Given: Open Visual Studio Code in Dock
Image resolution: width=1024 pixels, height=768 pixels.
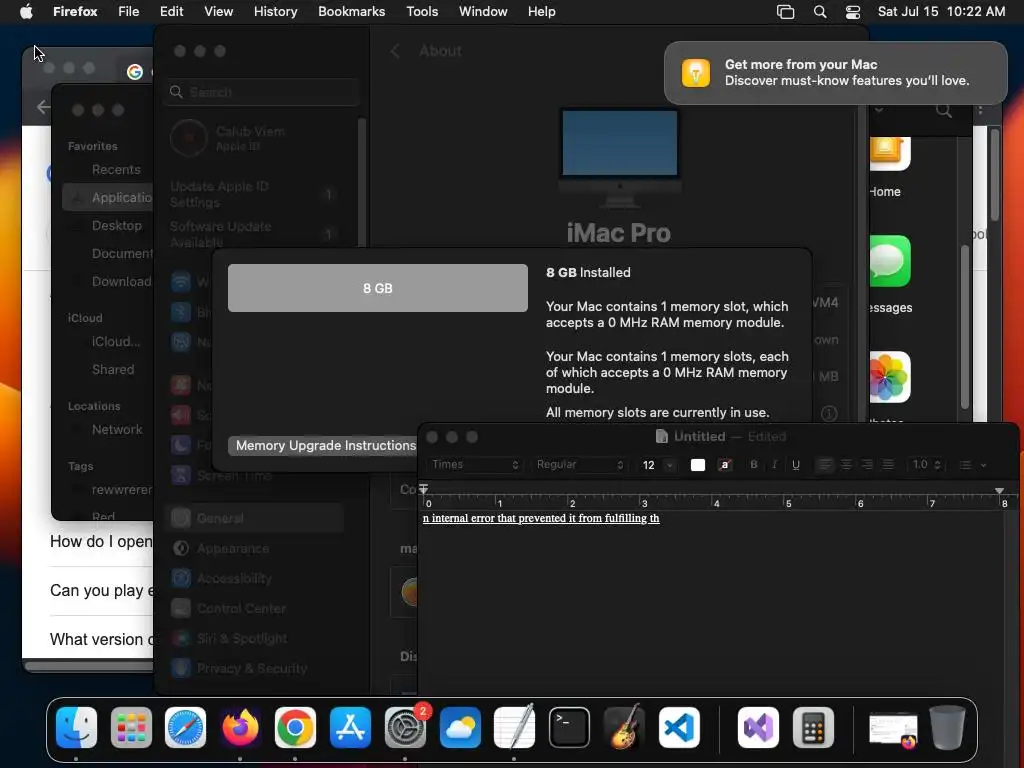Looking at the screenshot, I should [x=679, y=727].
